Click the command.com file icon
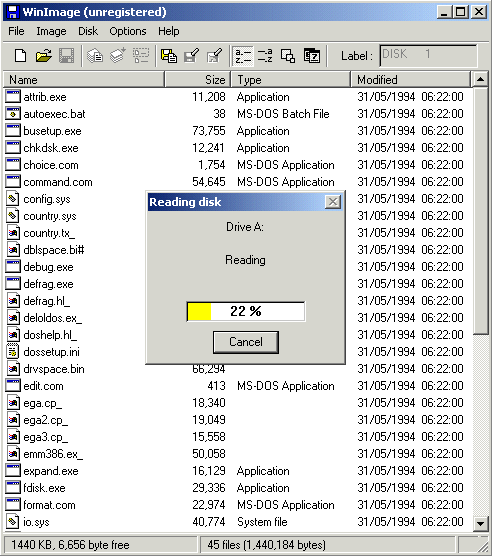Image resolution: width=492 pixels, height=556 pixels. [x=13, y=182]
